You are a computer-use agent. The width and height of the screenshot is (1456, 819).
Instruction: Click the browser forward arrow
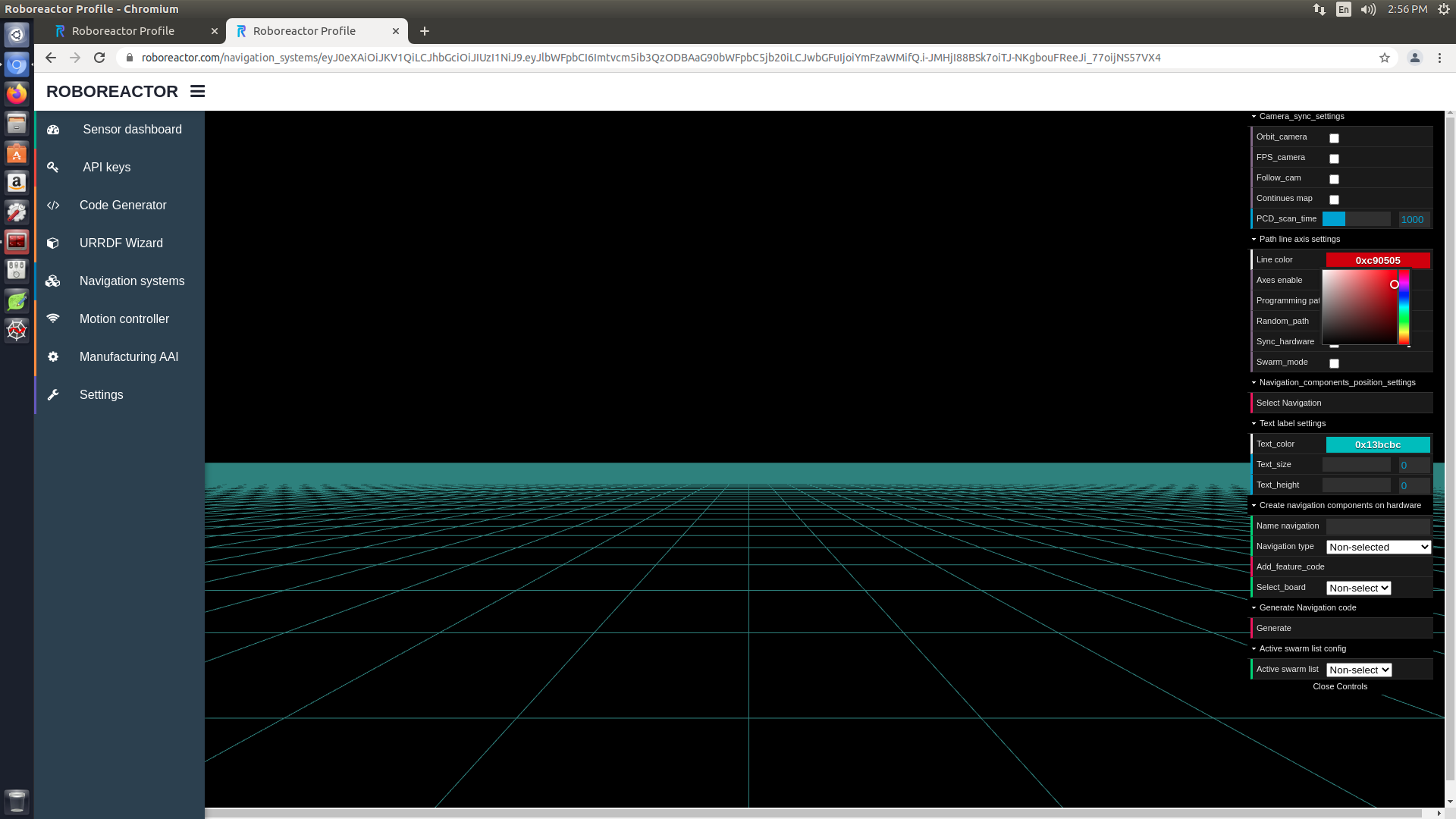75,58
